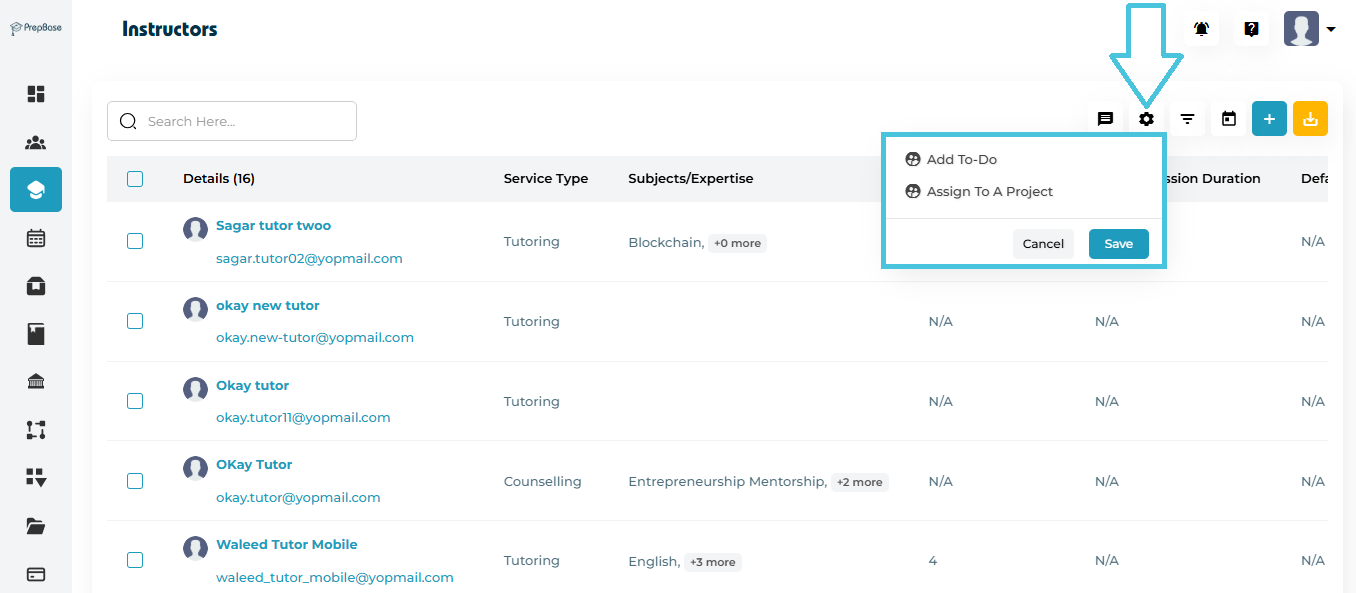
Task: Open the message chat icon in toolbar
Action: [1105, 119]
